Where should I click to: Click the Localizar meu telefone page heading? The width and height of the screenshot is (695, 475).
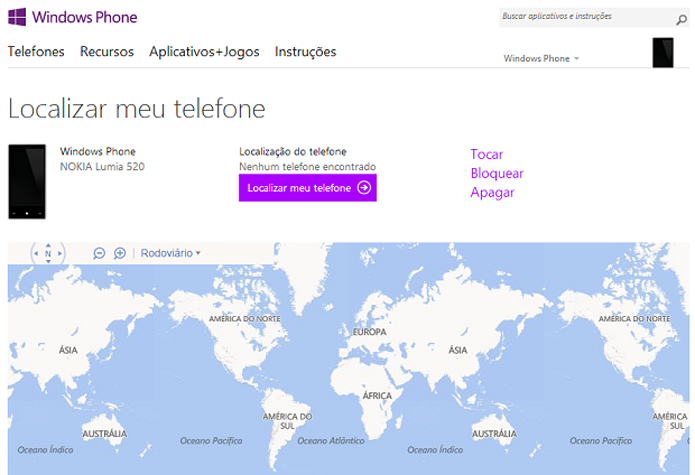[137, 109]
